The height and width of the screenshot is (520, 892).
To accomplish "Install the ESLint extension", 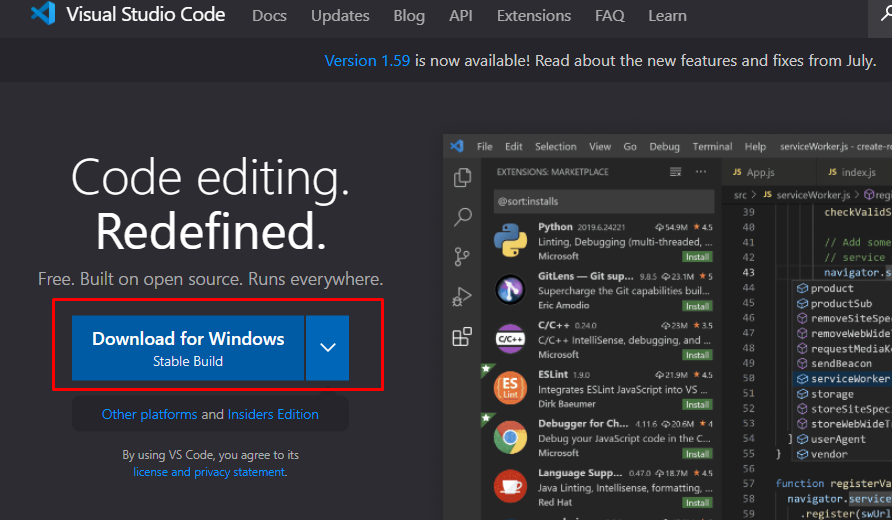I will [697, 405].
